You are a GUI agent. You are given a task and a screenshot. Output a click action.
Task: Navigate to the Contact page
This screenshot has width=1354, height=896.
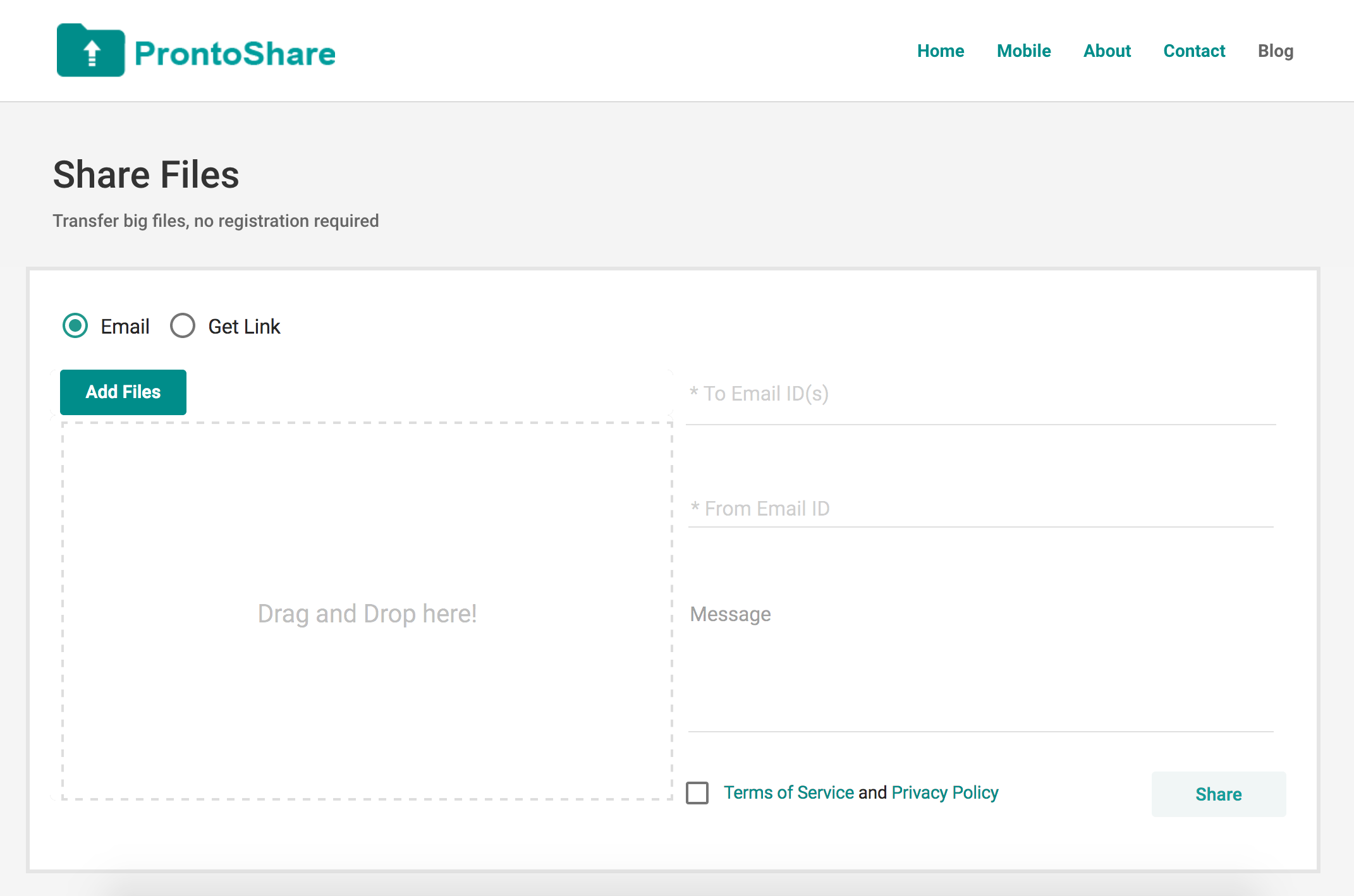click(x=1194, y=51)
